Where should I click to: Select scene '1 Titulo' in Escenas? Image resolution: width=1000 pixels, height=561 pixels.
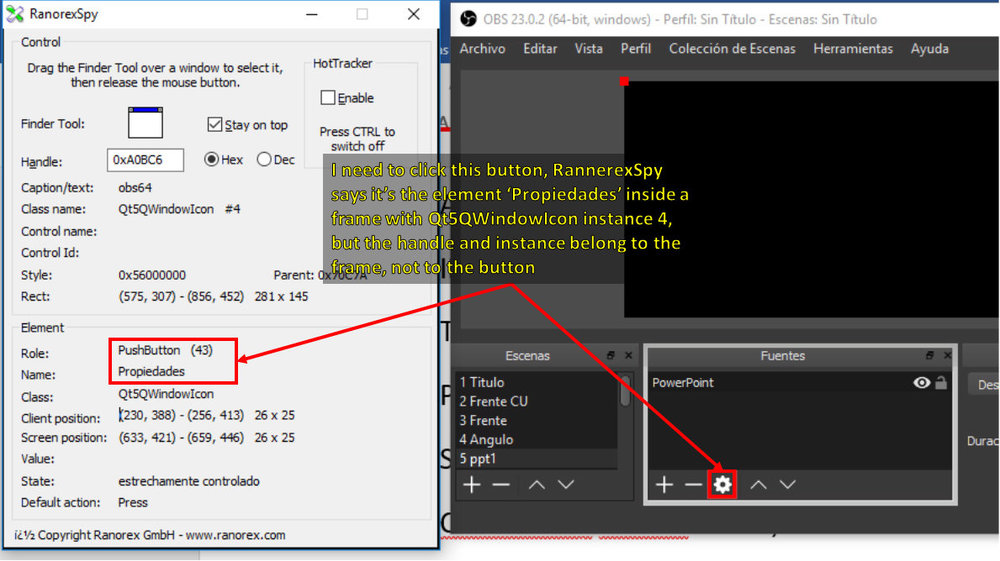(x=536, y=382)
